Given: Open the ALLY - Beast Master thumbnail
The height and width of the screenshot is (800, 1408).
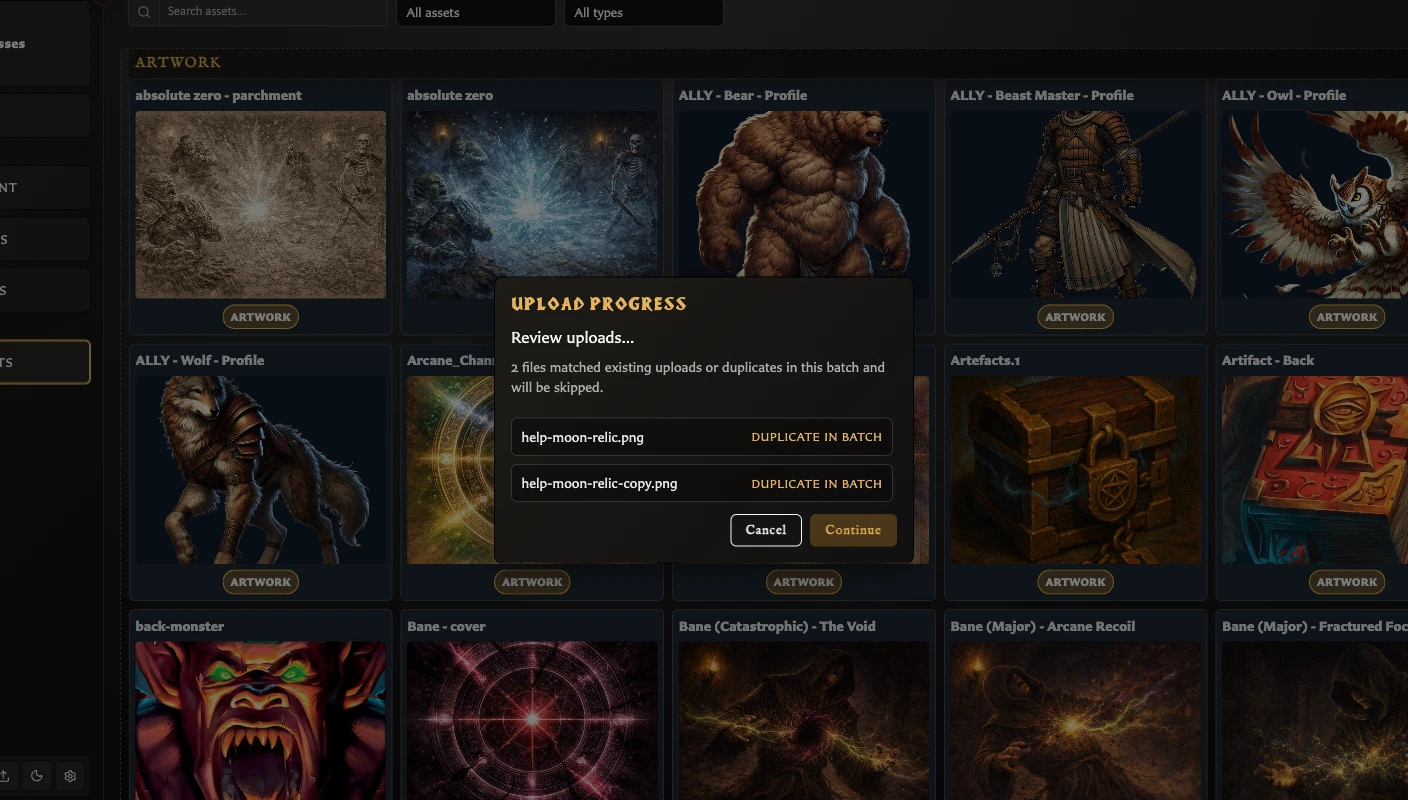Looking at the screenshot, I should (1075, 204).
